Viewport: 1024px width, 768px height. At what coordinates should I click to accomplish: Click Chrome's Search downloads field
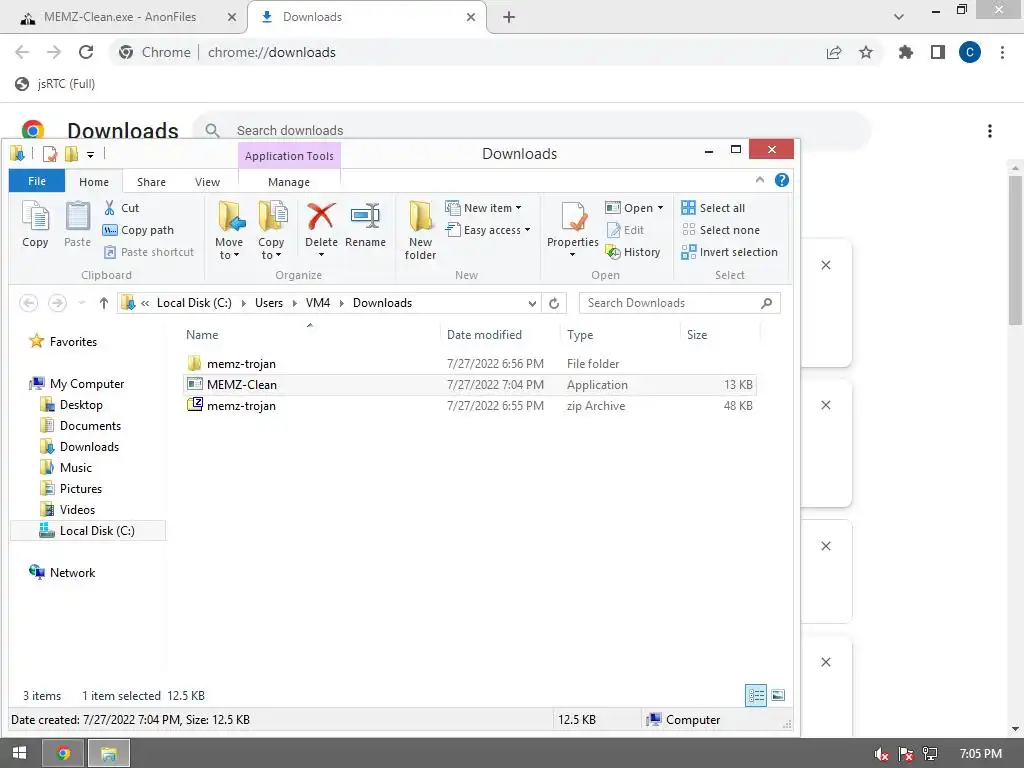click(532, 131)
